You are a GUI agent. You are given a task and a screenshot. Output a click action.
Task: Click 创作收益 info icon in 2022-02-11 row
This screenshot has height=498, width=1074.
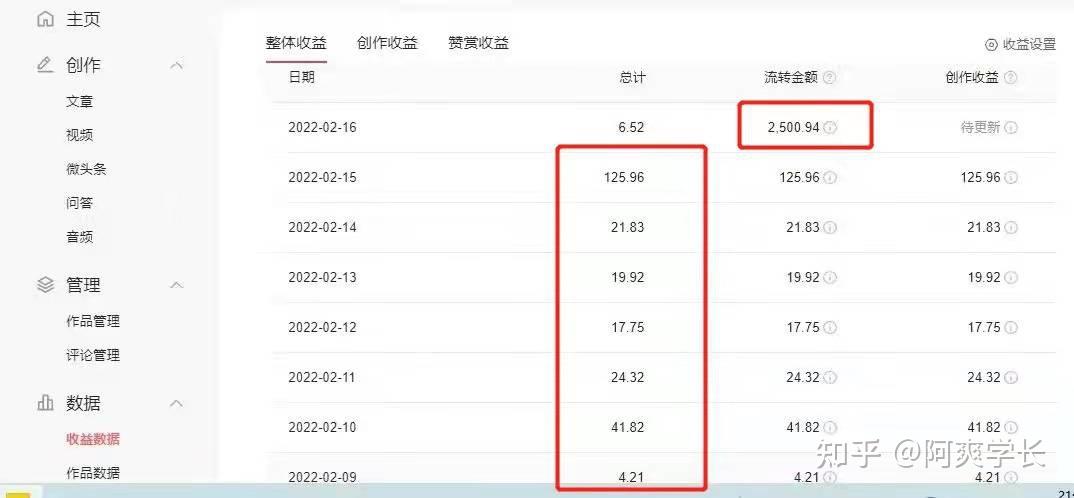[x=1010, y=377]
